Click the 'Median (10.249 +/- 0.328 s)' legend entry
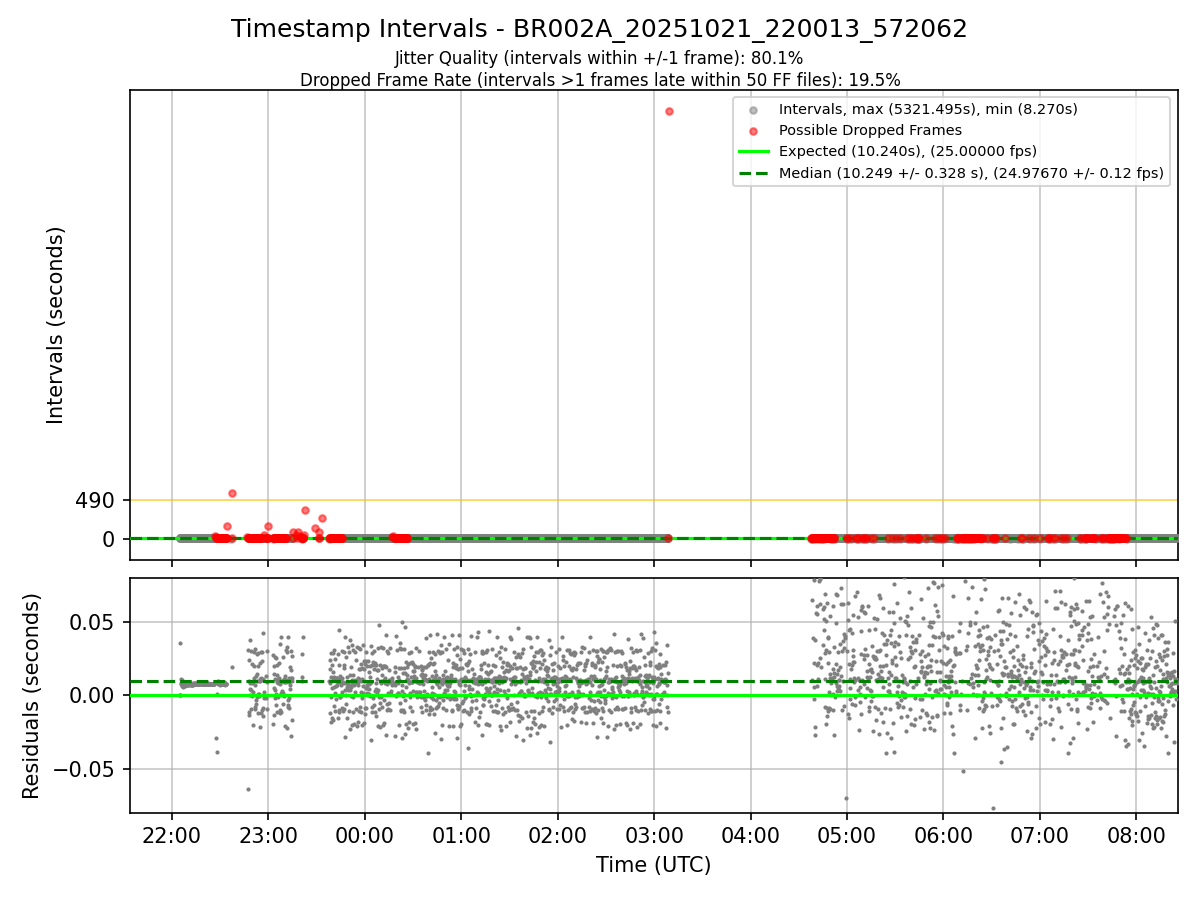The height and width of the screenshot is (900, 1200). click(x=971, y=173)
